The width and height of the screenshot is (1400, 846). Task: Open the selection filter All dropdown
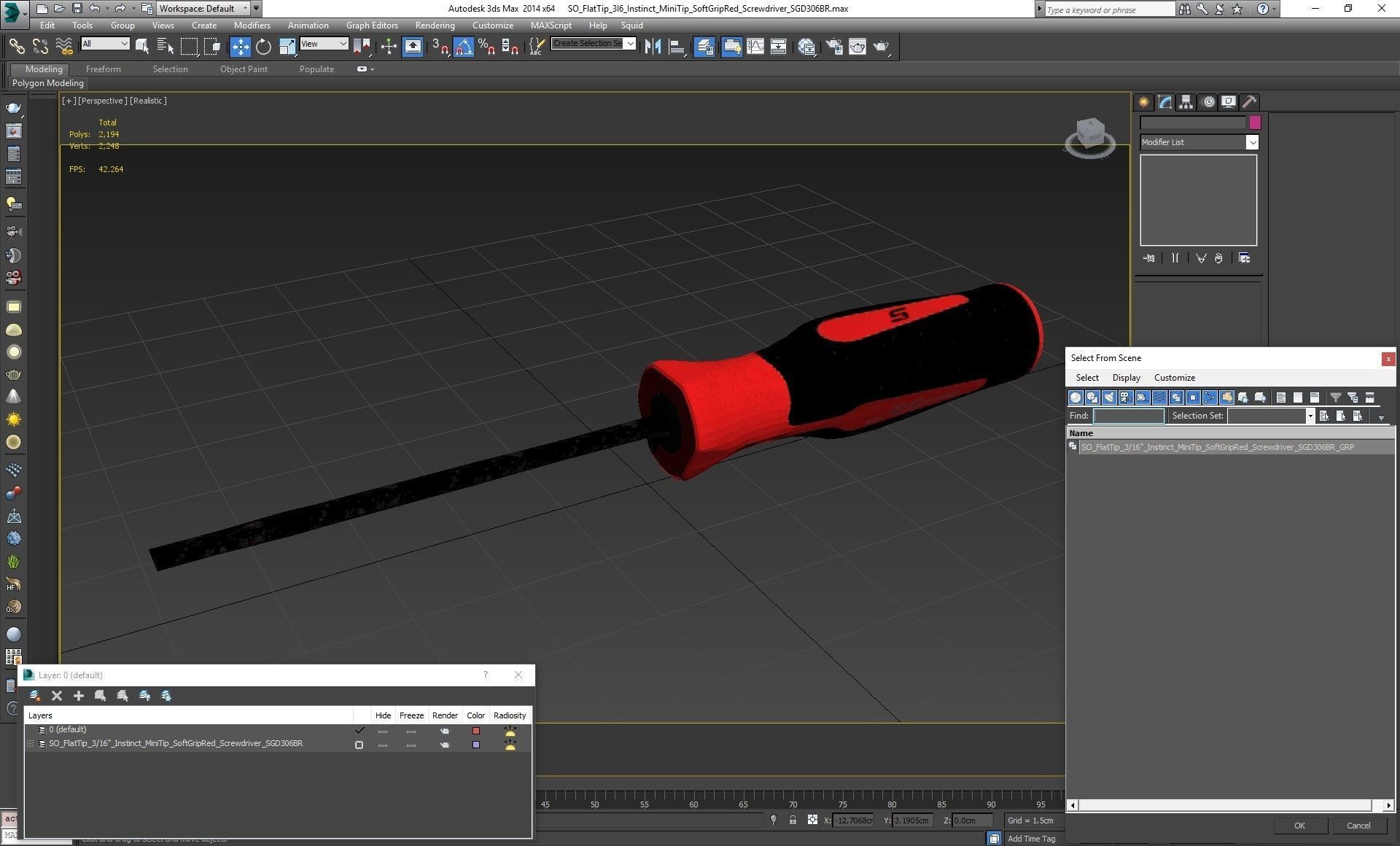105,44
